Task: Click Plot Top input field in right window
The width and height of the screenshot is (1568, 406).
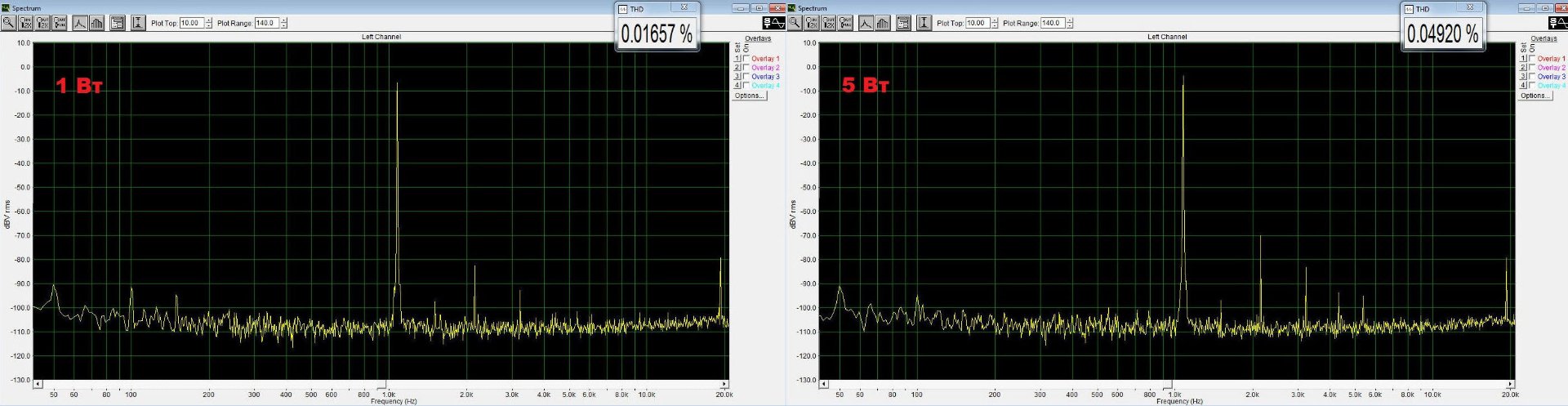Action: tap(977, 23)
